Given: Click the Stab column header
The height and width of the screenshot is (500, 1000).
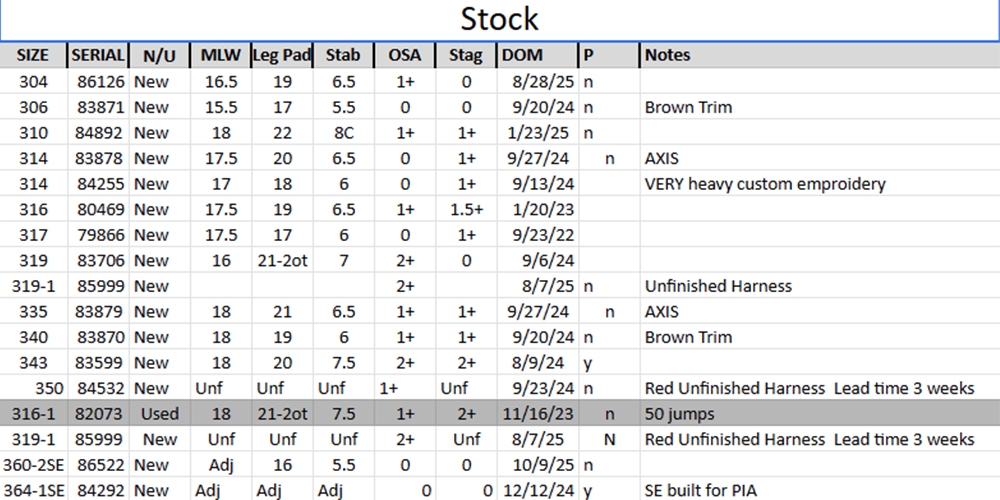Looking at the screenshot, I should [343, 55].
